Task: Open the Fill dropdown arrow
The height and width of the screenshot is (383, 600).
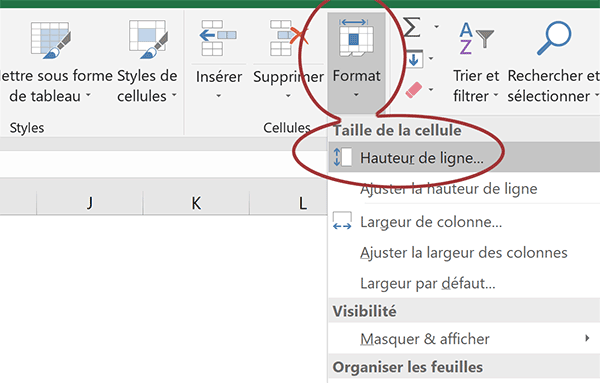Action: coord(431,59)
